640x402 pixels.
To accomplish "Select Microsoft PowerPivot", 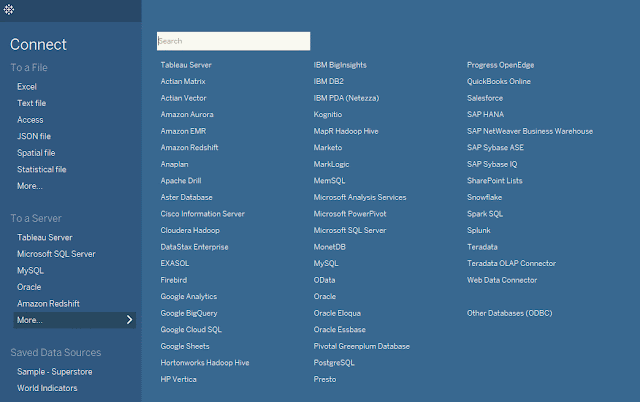I will click(350, 214).
